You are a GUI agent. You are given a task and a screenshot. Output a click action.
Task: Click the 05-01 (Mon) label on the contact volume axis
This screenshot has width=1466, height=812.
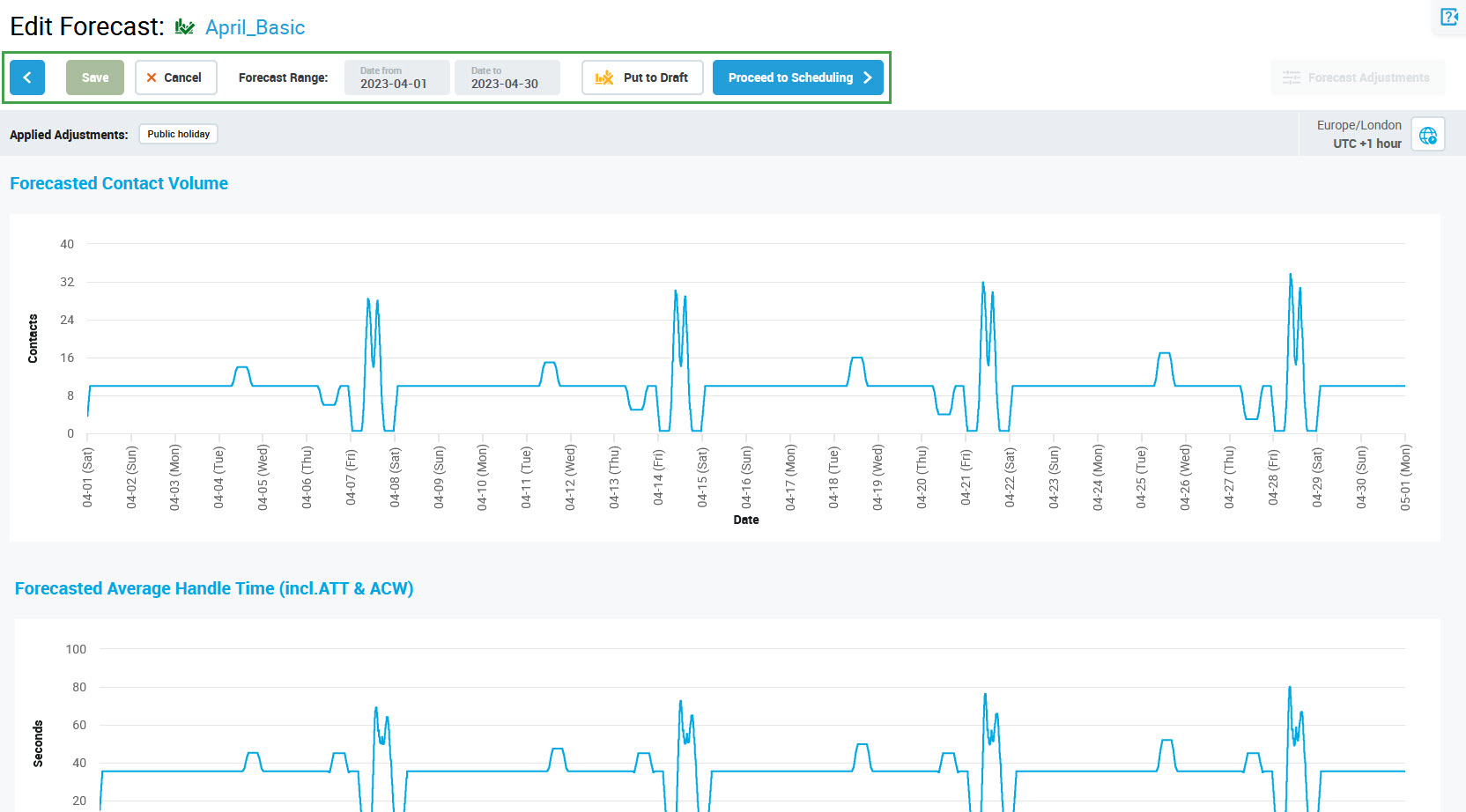[1405, 476]
